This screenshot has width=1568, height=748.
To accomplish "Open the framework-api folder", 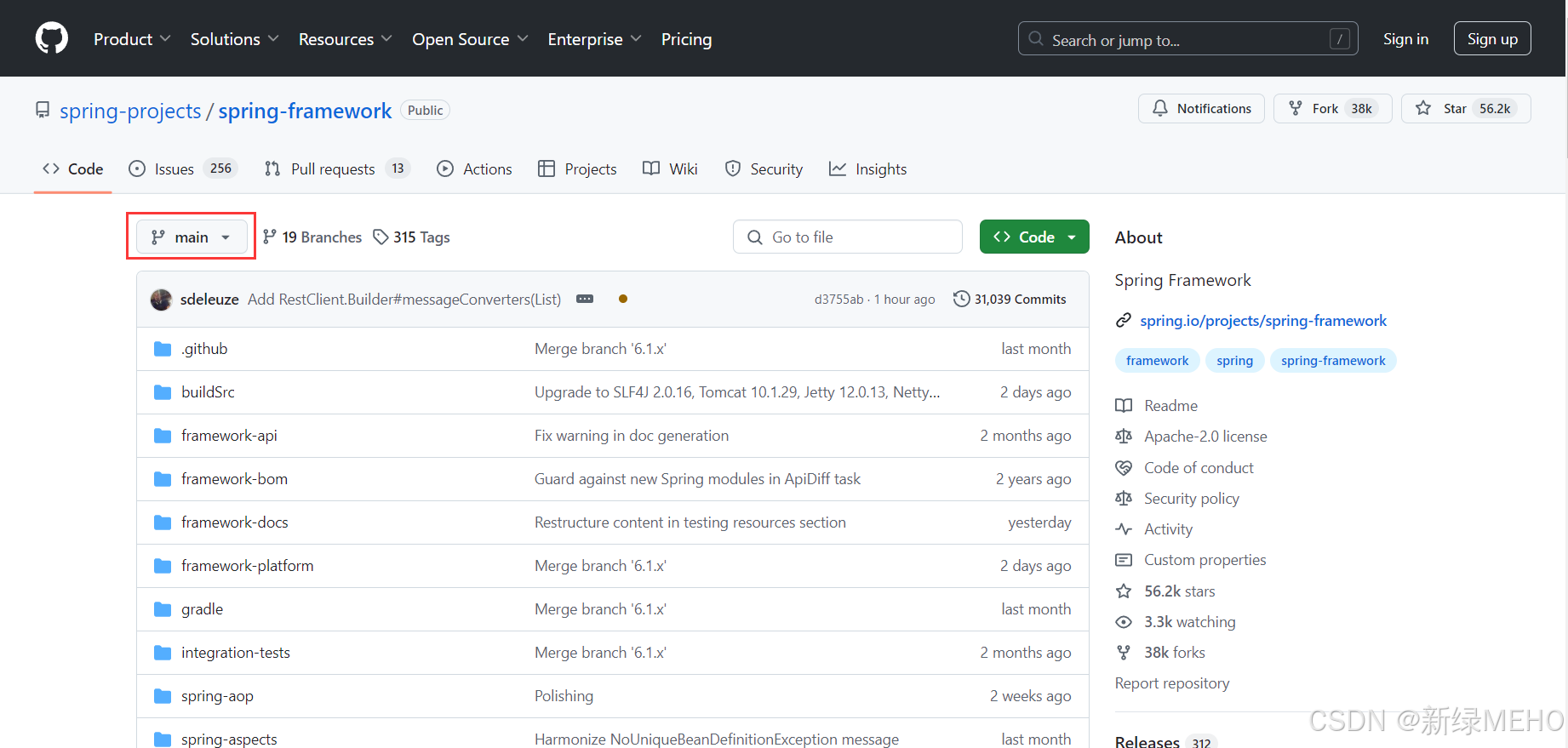I will (229, 436).
